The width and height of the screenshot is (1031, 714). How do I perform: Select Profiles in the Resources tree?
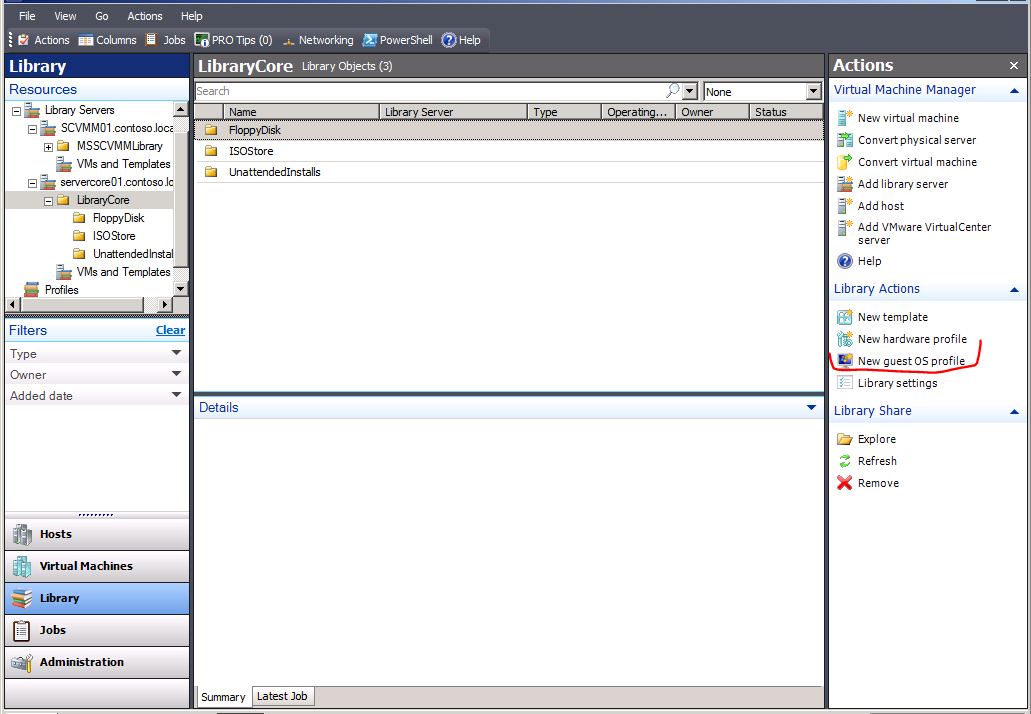[x=61, y=290]
